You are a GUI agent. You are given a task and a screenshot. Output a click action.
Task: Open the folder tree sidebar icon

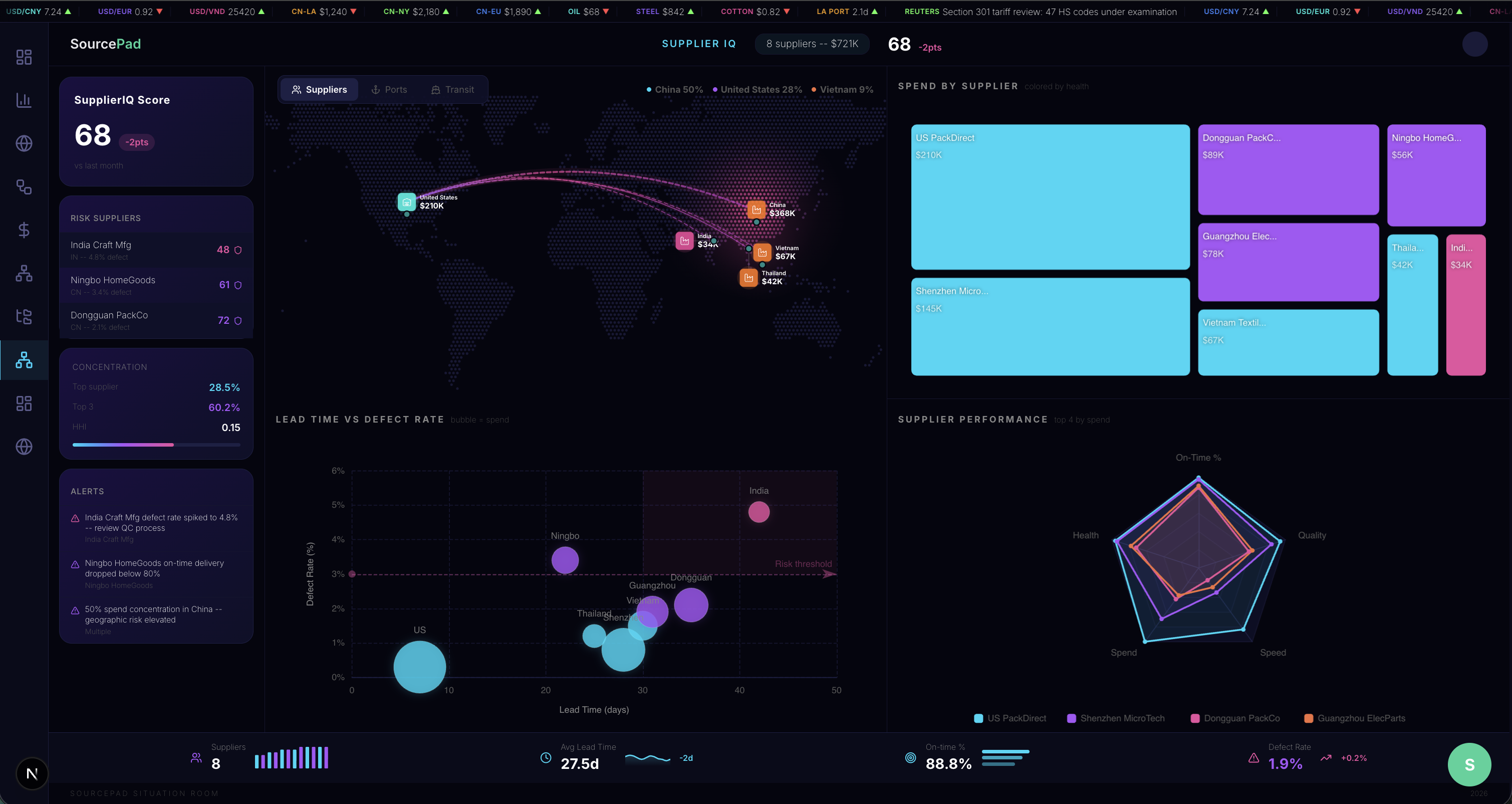[x=24, y=317]
